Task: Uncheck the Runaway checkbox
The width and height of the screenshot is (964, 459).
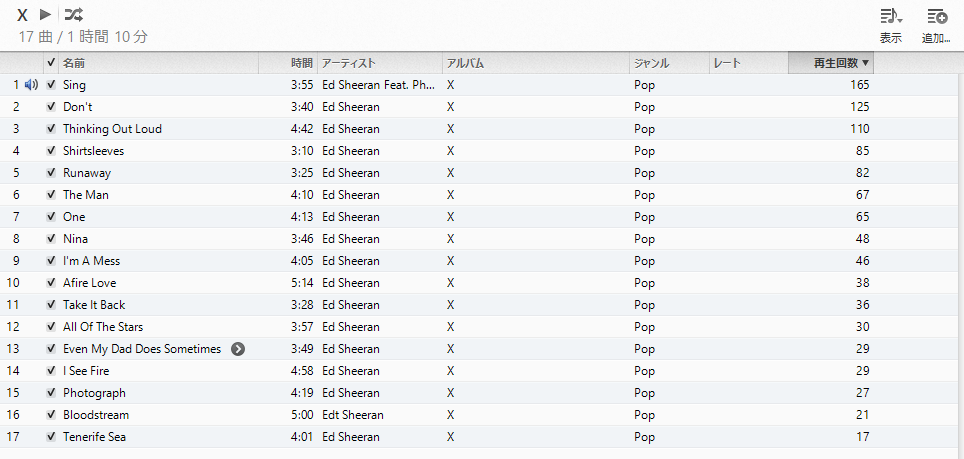Action: tap(51, 173)
